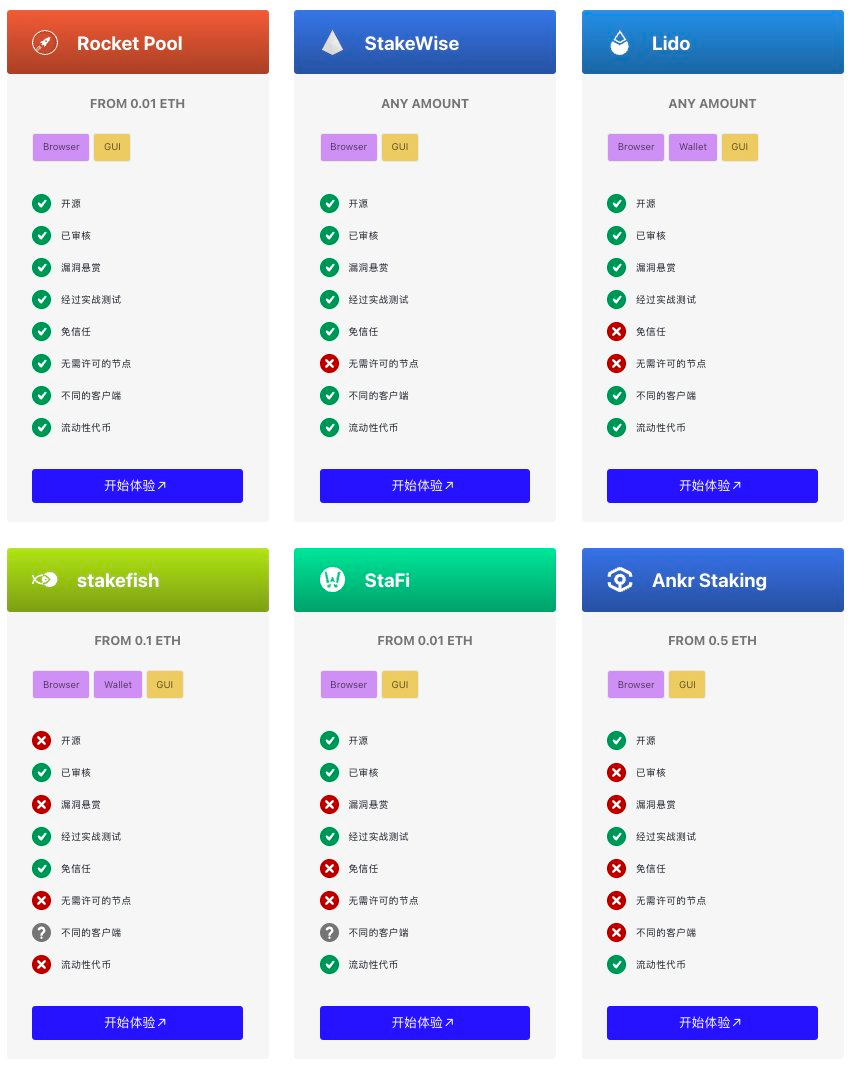Click the Lido droplet logo icon

[x=619, y=43]
